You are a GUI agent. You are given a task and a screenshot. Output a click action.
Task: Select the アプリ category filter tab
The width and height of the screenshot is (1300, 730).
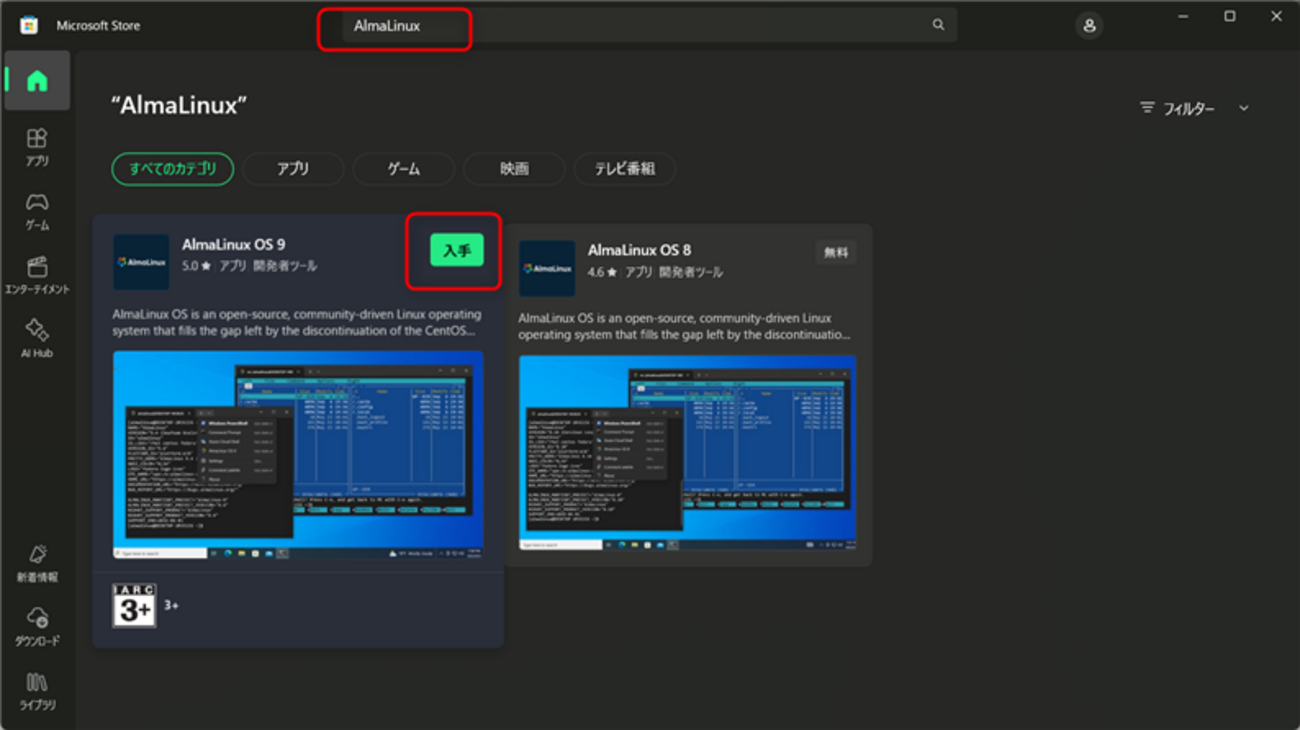(x=293, y=169)
